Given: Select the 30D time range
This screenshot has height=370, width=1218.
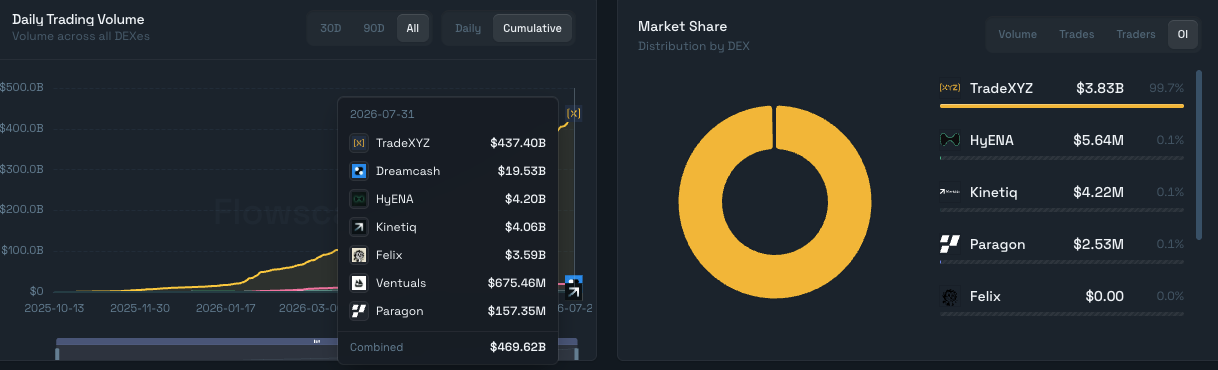Looking at the screenshot, I should (331, 28).
